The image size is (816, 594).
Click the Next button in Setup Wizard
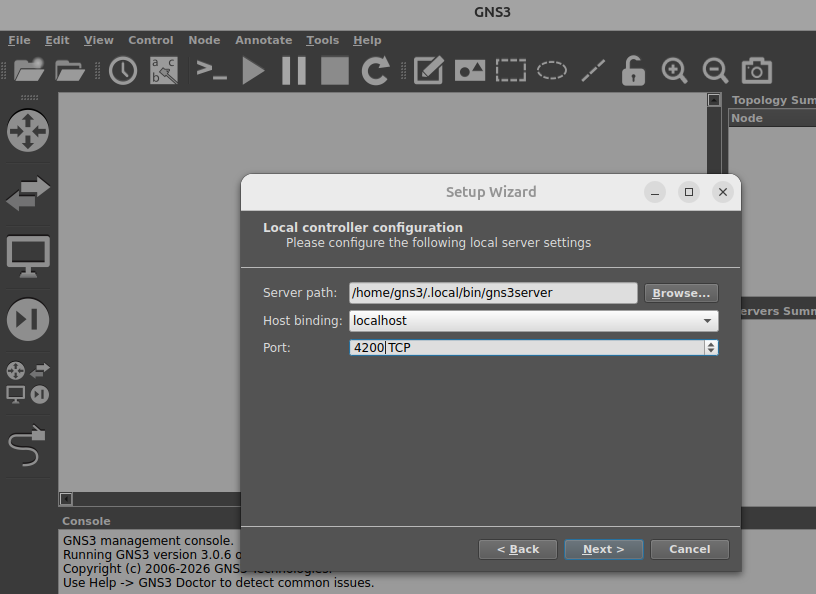click(603, 549)
